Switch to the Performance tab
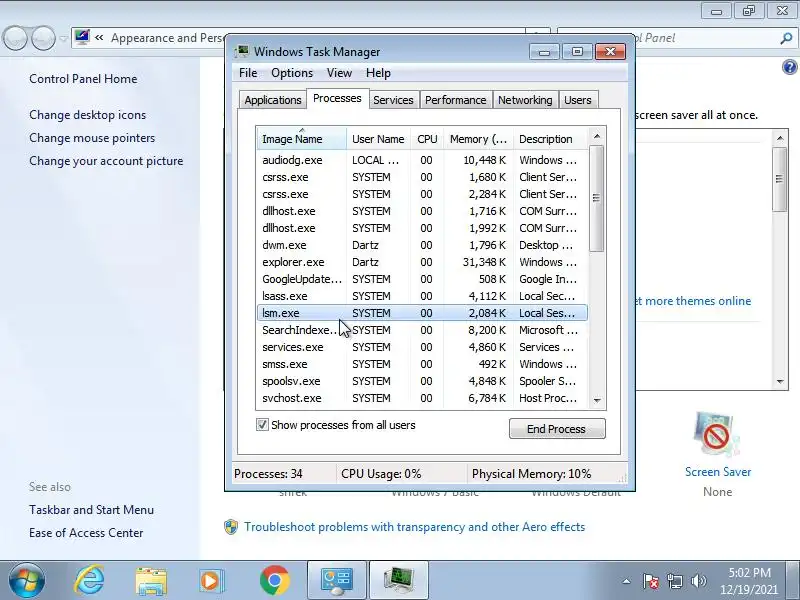This screenshot has width=800, height=600. tap(455, 100)
